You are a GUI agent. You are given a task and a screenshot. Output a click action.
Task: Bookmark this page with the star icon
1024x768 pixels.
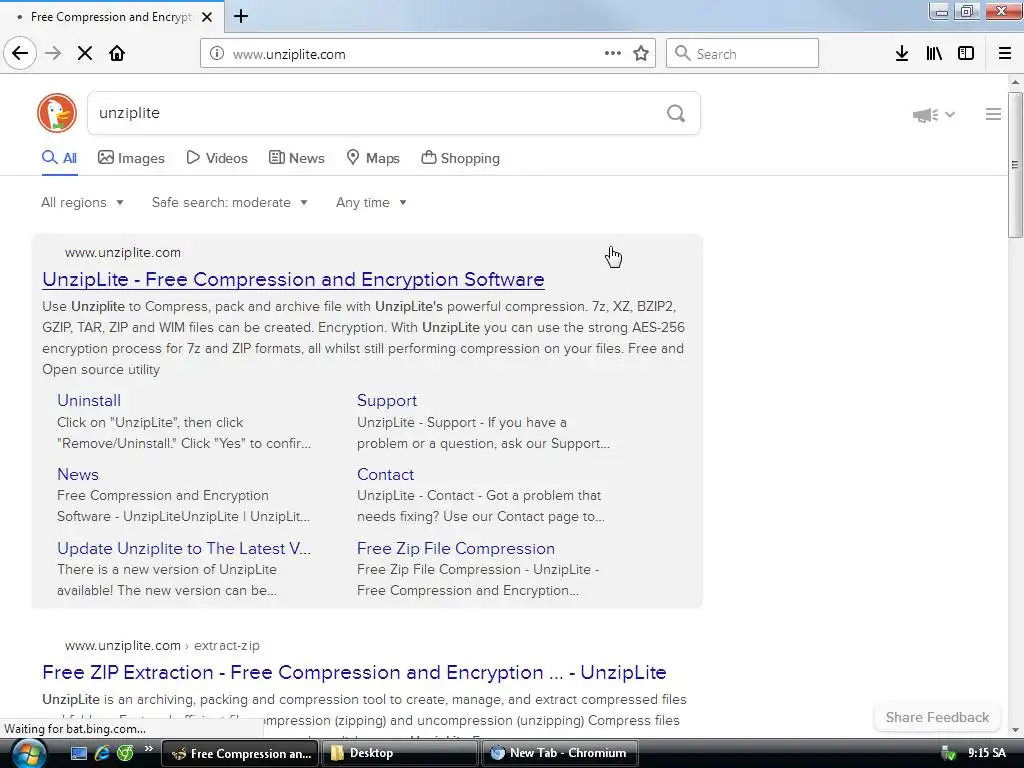tap(641, 53)
